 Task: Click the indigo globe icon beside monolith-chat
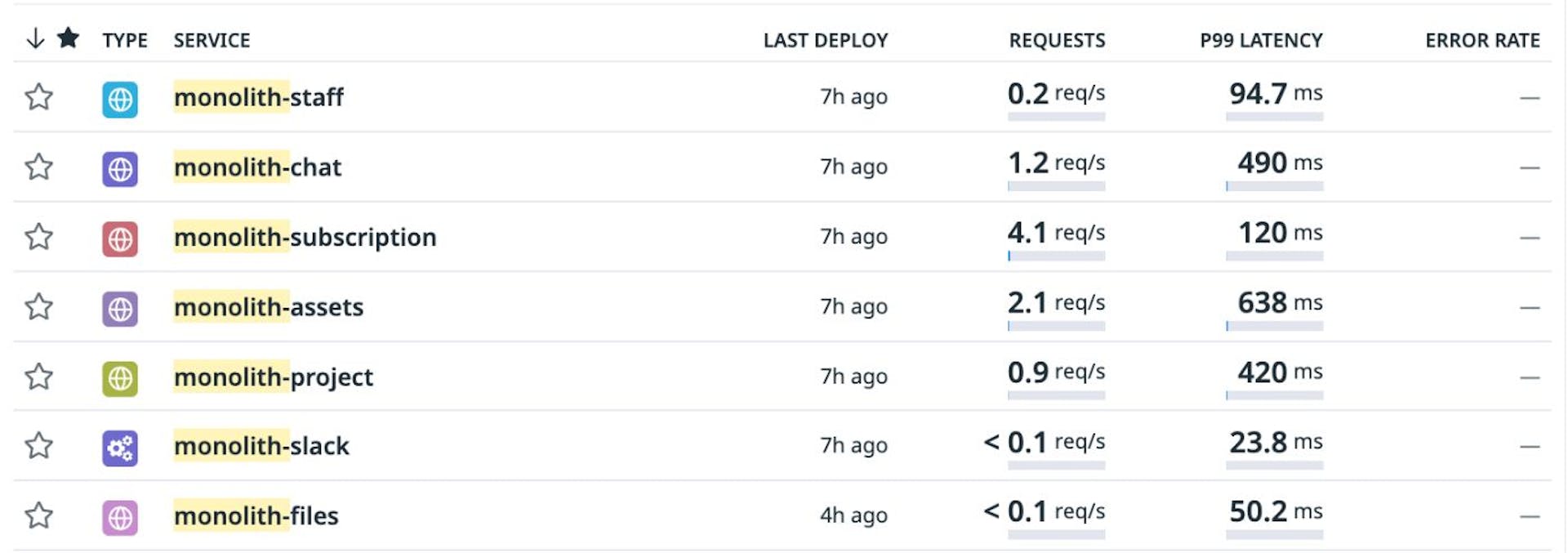pyautogui.click(x=120, y=167)
